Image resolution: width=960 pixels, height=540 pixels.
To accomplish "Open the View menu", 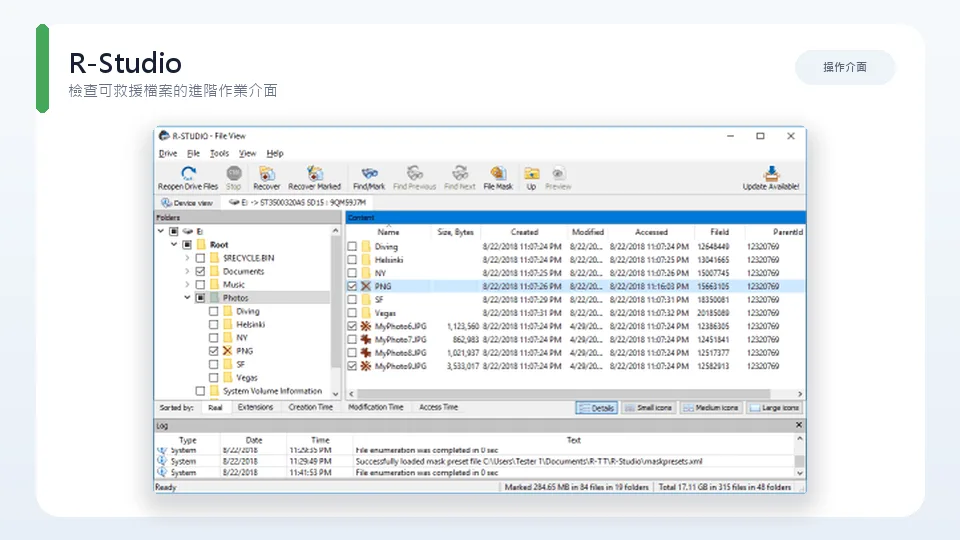I will pyautogui.click(x=247, y=153).
